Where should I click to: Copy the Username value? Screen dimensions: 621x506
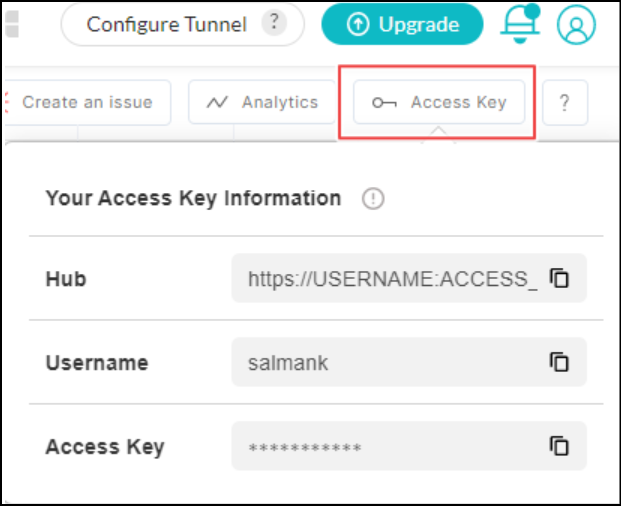point(560,362)
